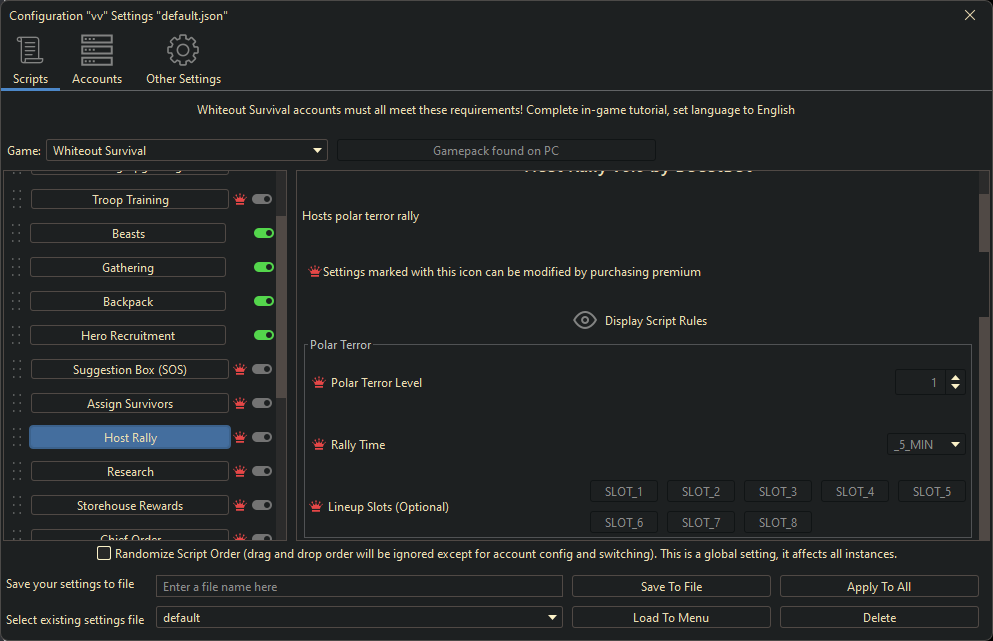Viewport: 993px width, 641px height.
Task: Click the drag handle for Beasts
Action: click(16, 234)
